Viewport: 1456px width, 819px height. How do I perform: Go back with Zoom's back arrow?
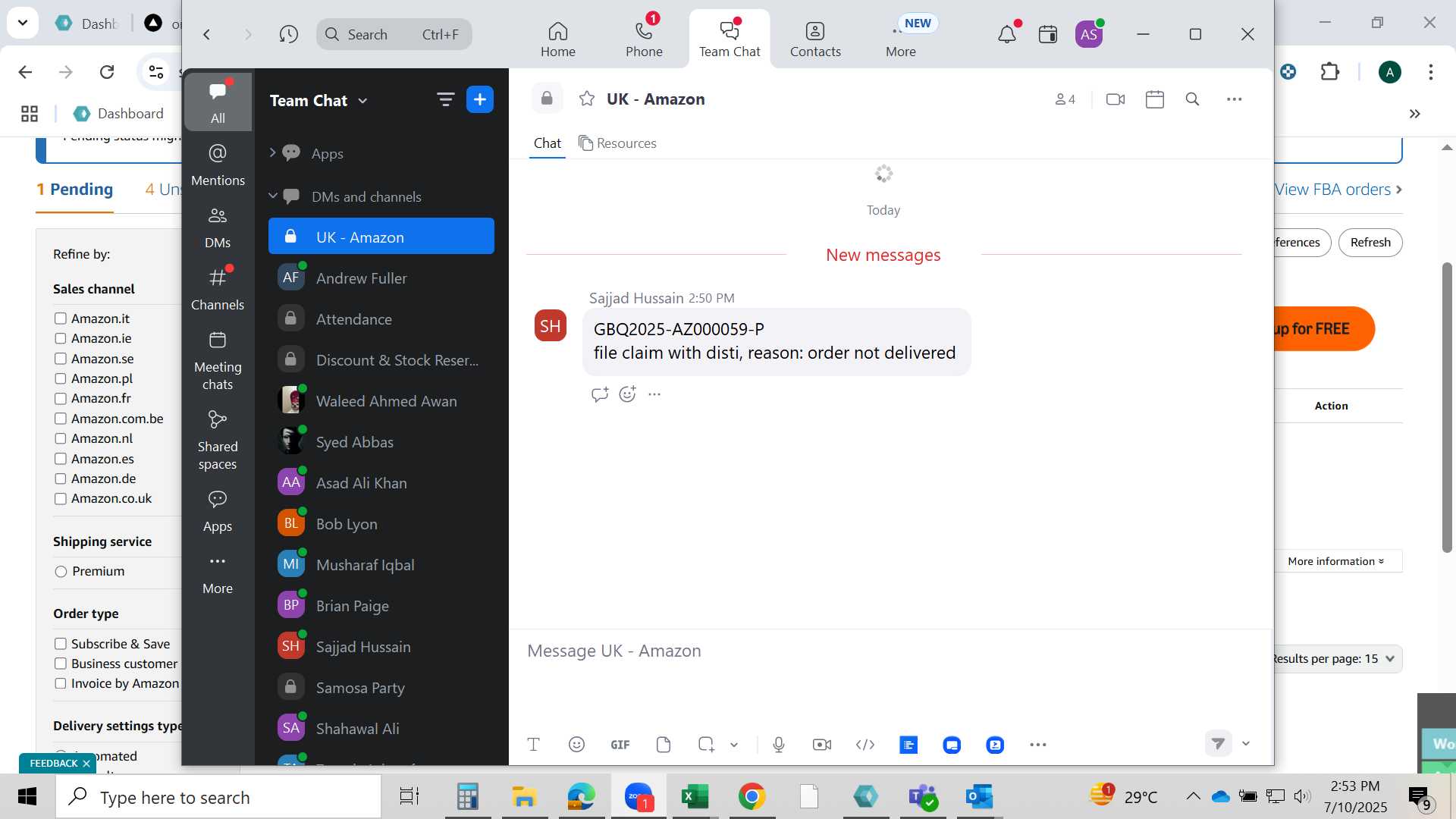pyautogui.click(x=206, y=34)
